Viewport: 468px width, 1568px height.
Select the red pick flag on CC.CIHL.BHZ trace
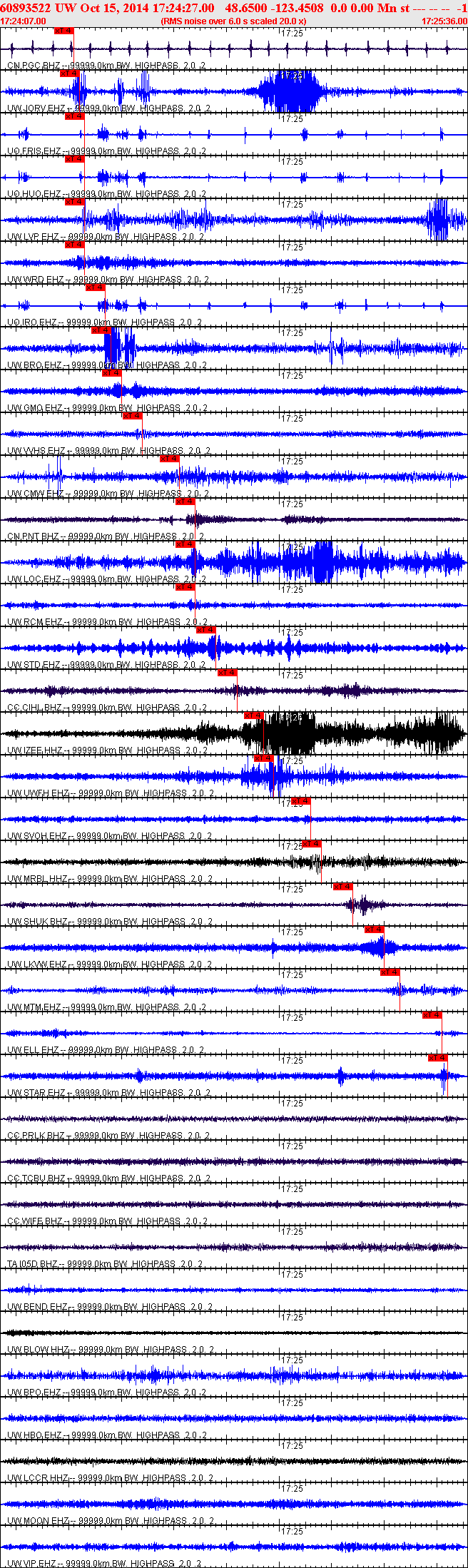click(x=227, y=673)
